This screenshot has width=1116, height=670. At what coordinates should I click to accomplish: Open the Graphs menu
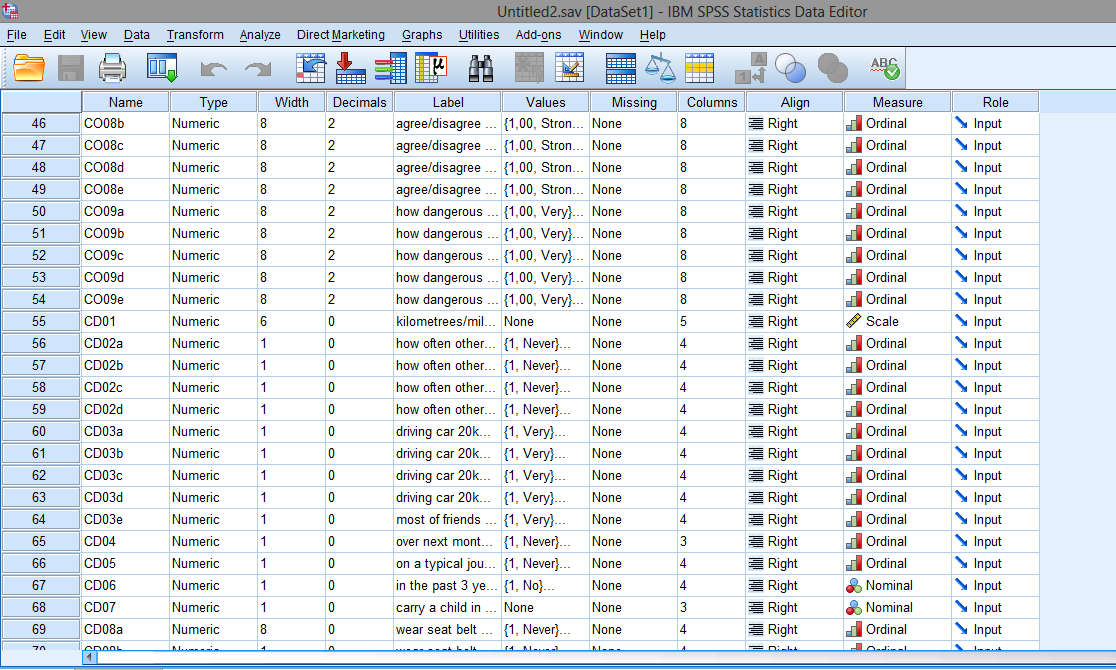[422, 35]
